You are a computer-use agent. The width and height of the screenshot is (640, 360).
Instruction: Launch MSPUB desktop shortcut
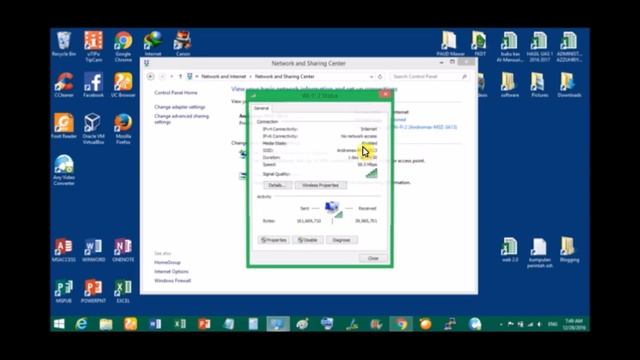(64, 291)
